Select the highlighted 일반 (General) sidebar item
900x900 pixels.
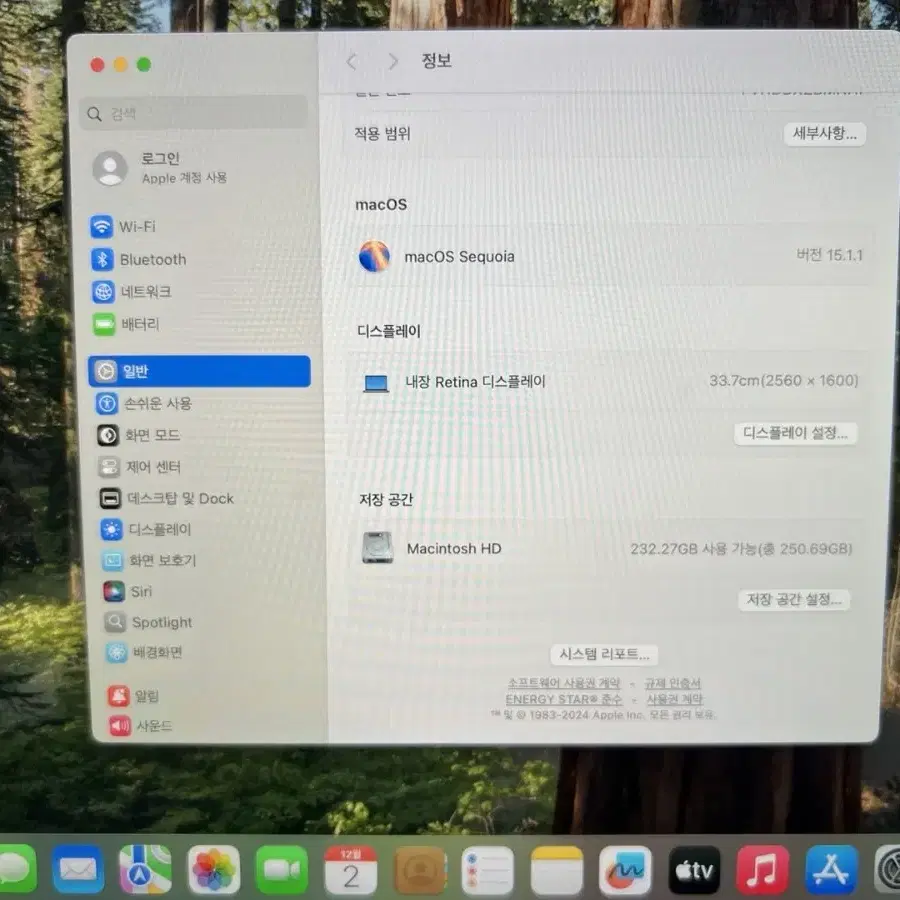pos(199,371)
